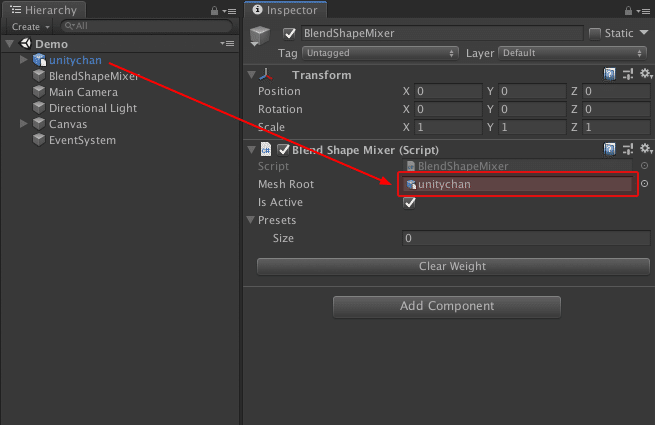Viewport: 655px width, 425px height.
Task: Open the Create dropdown in Hierarchy
Action: coord(30,27)
